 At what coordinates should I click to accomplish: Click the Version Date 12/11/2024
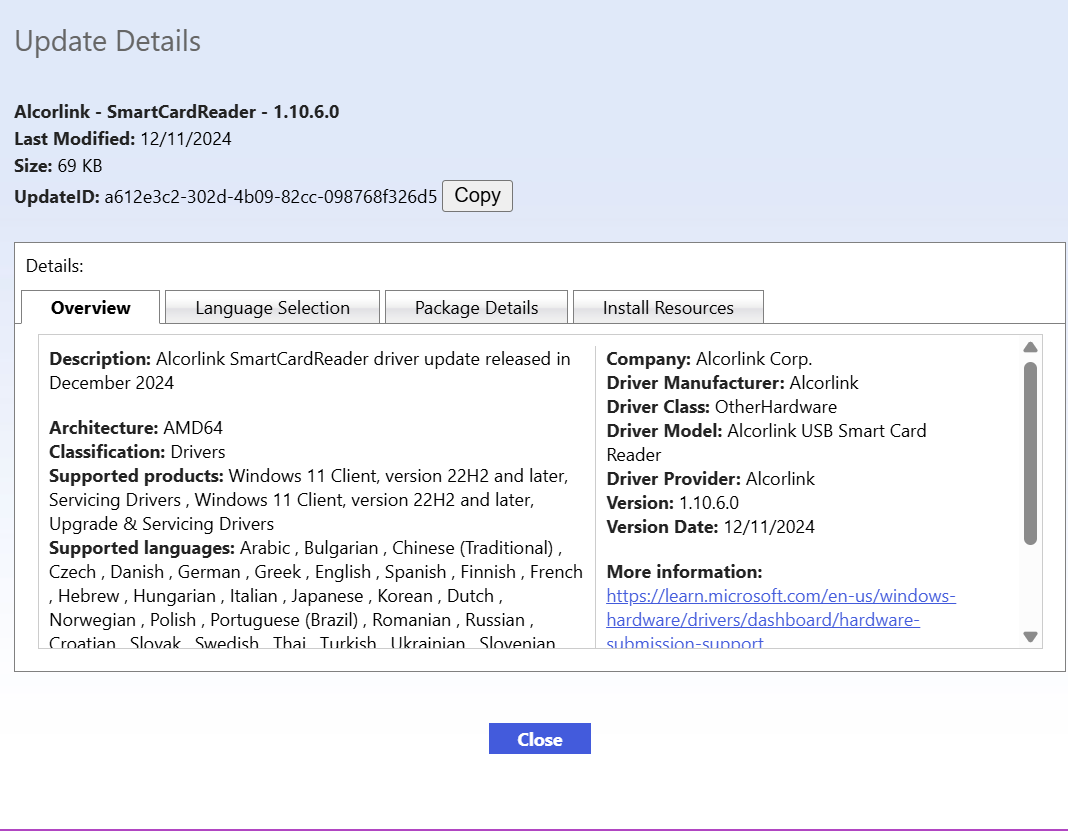coord(769,527)
